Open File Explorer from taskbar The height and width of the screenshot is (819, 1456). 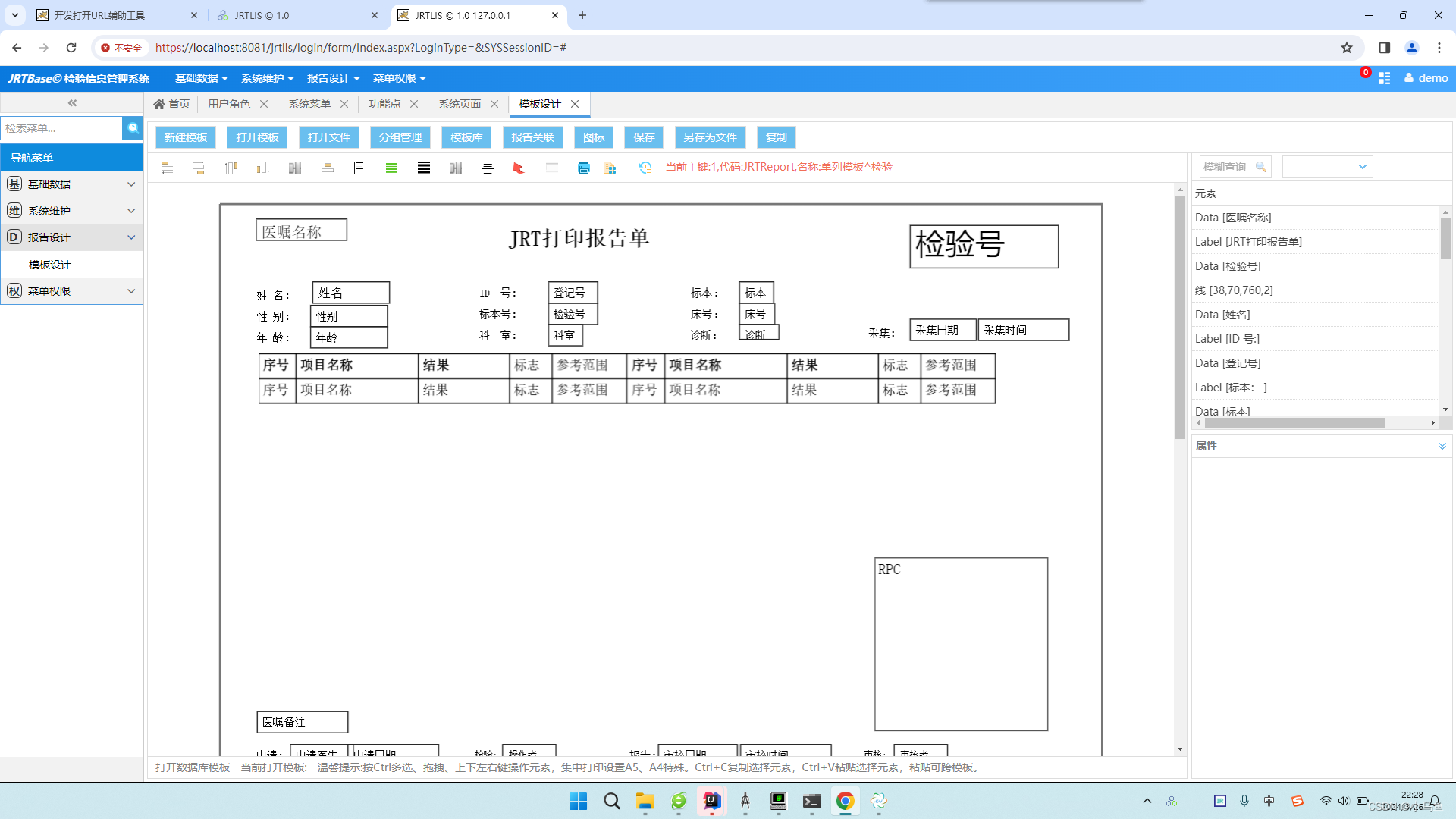(x=645, y=801)
